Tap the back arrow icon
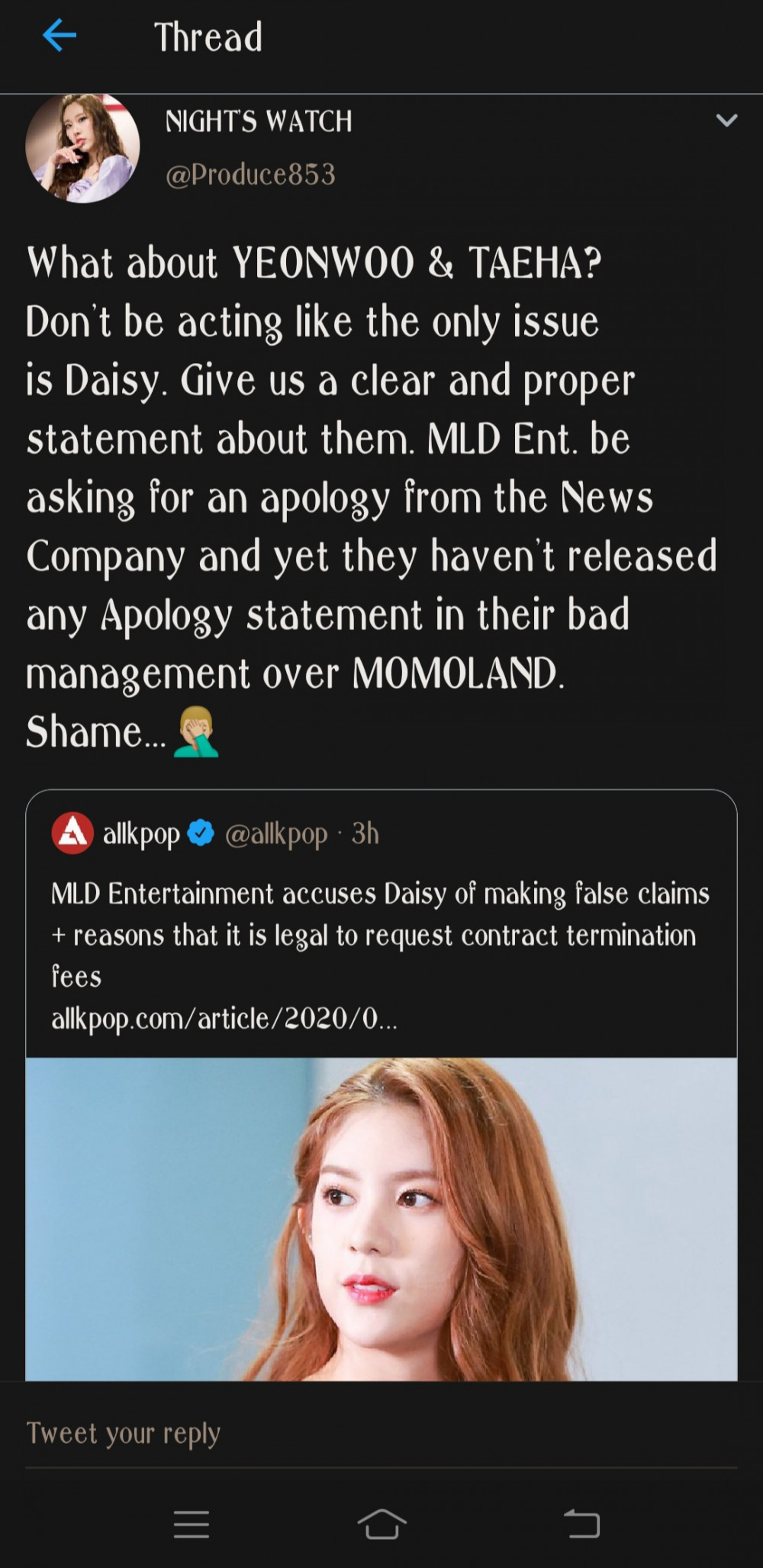The image size is (763, 1568). [60, 36]
